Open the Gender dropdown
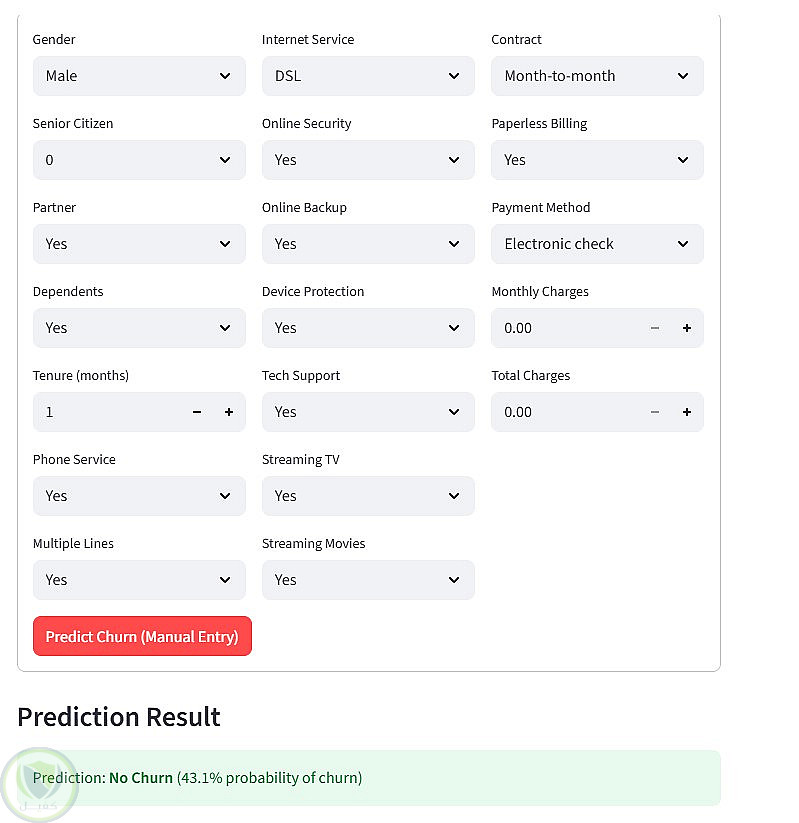 (139, 76)
